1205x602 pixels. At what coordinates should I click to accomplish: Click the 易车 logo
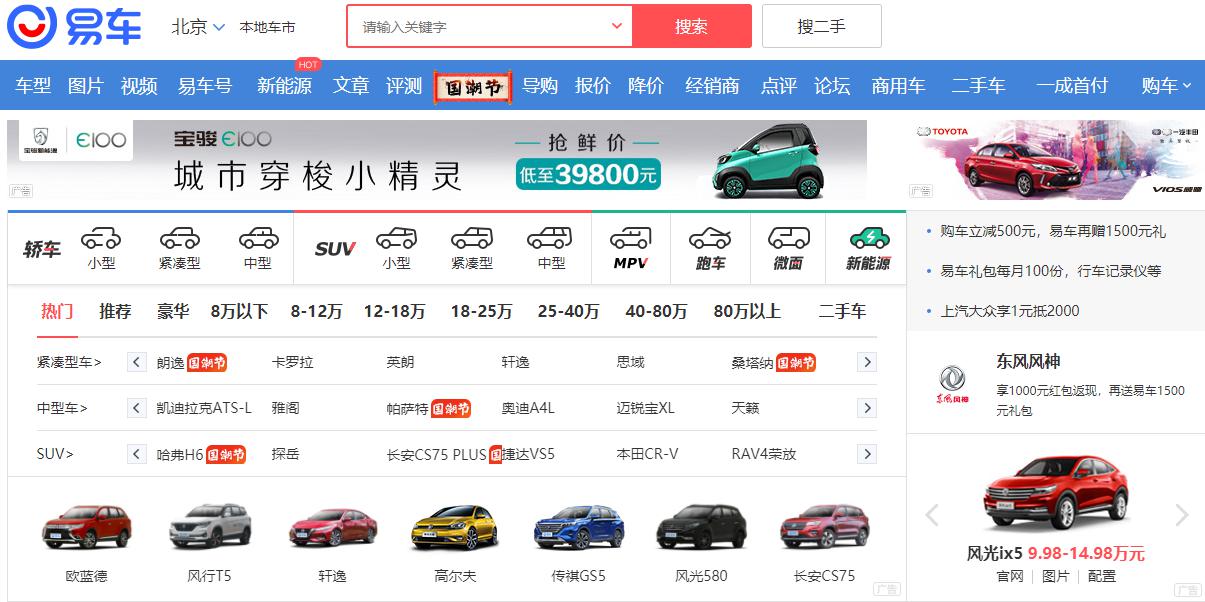click(75, 27)
